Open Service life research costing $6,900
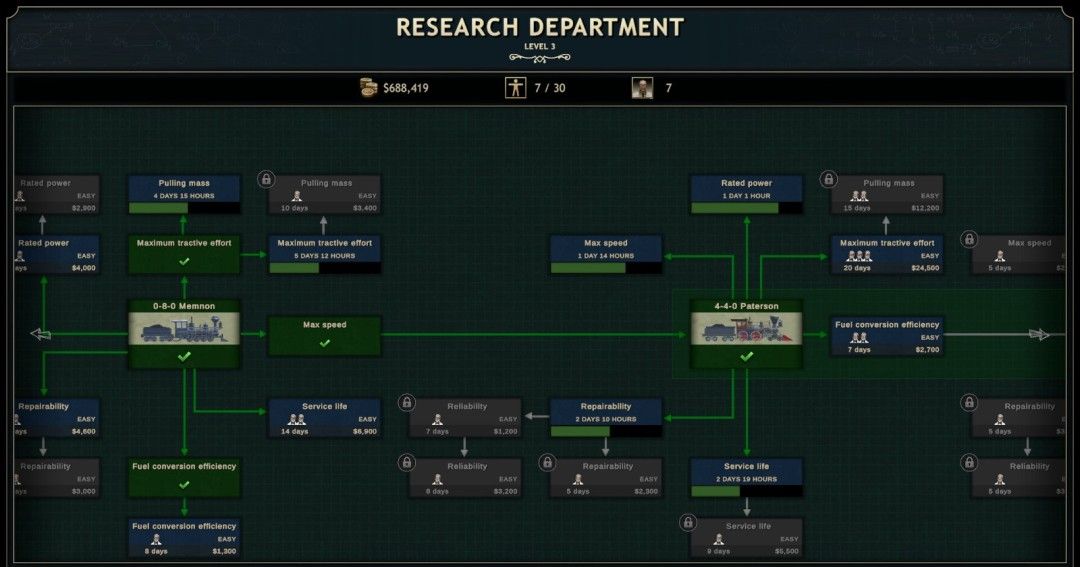 click(324, 418)
